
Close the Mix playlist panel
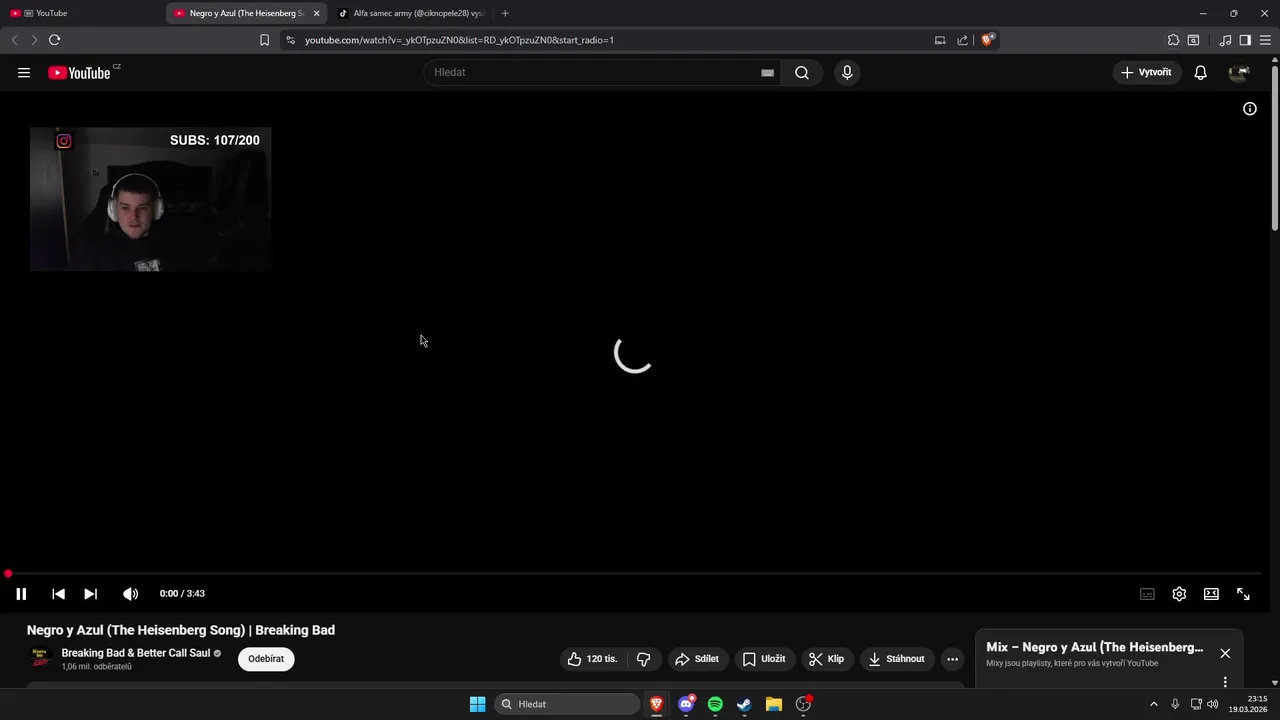click(x=1225, y=653)
